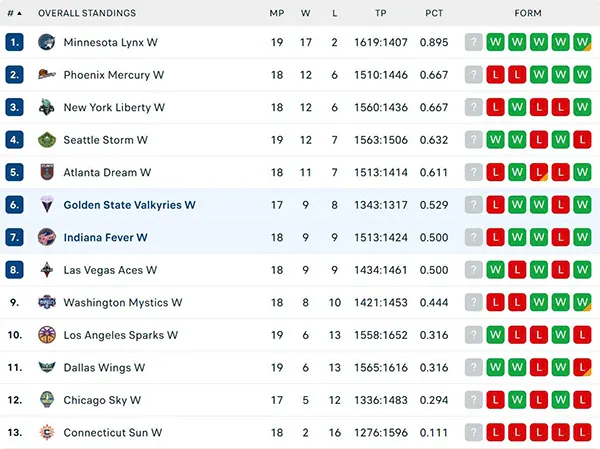Click the TP column header
This screenshot has height=449, width=600.
(x=381, y=13)
